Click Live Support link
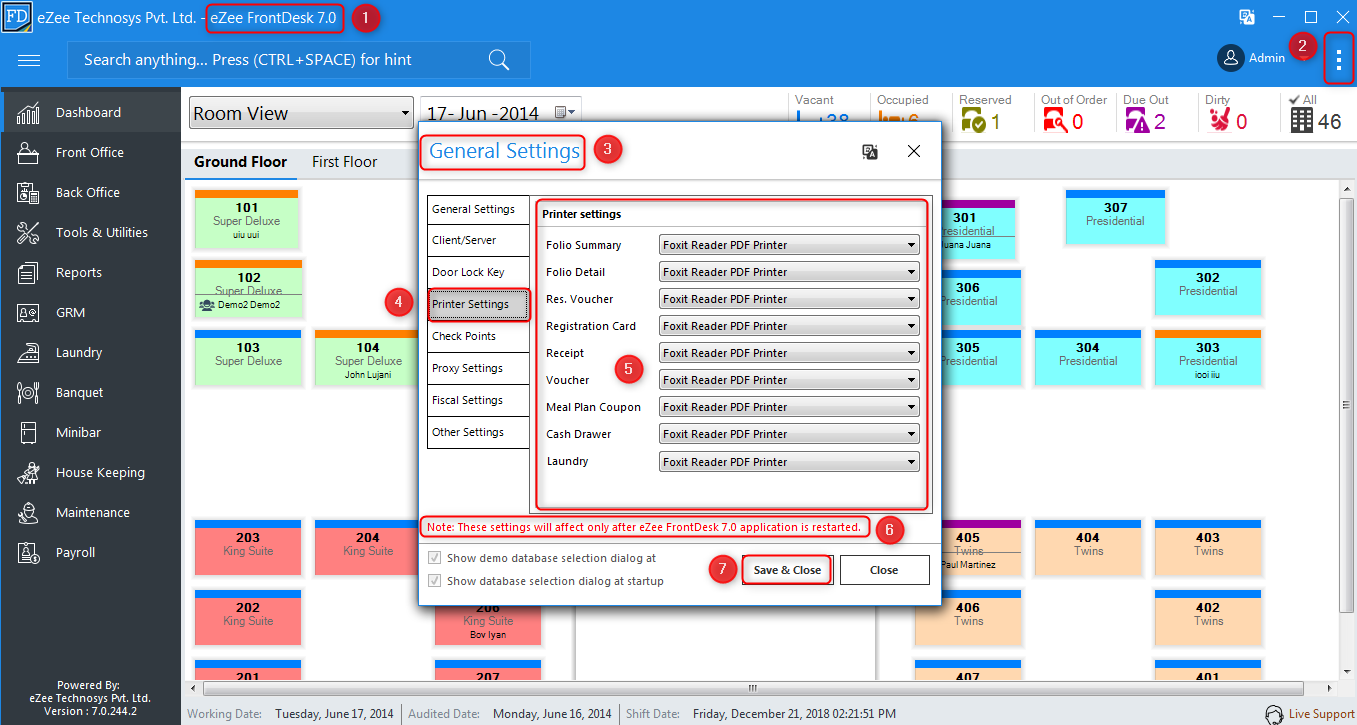 1321,714
